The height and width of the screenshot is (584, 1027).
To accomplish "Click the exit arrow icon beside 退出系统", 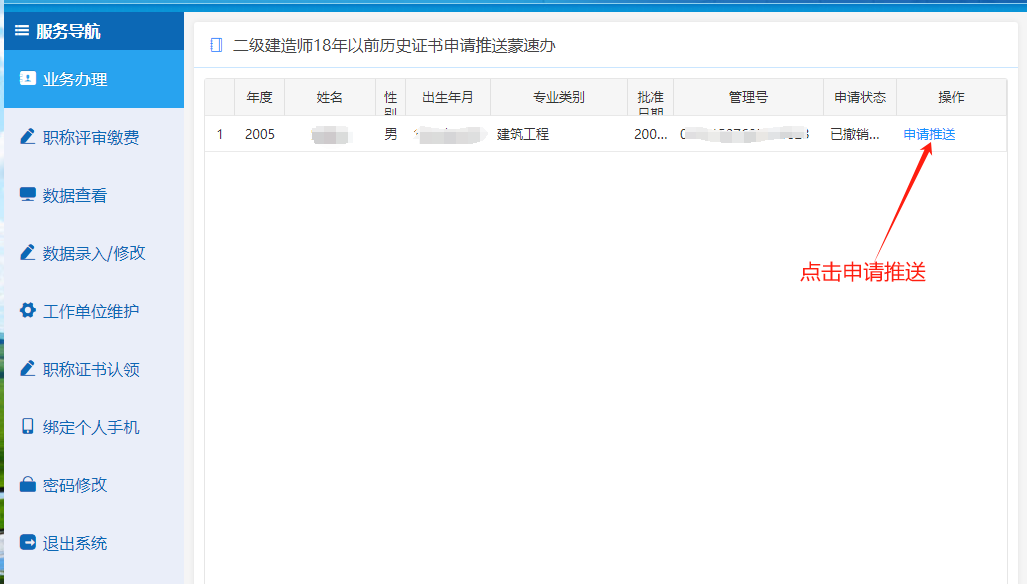I will tap(28, 543).
